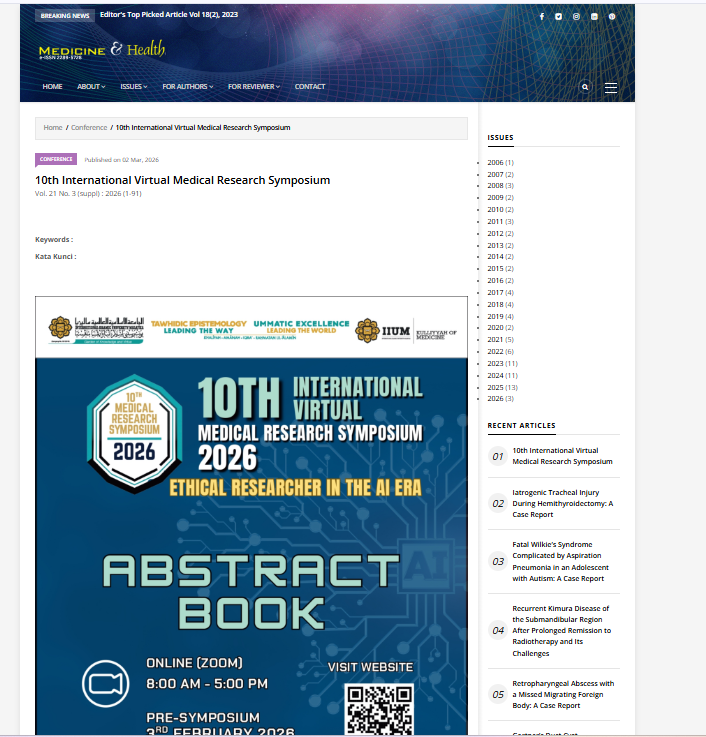Image resolution: width=706 pixels, height=737 pixels.
Task: Expand the FOR AUTHORS dropdown
Action: pos(187,87)
